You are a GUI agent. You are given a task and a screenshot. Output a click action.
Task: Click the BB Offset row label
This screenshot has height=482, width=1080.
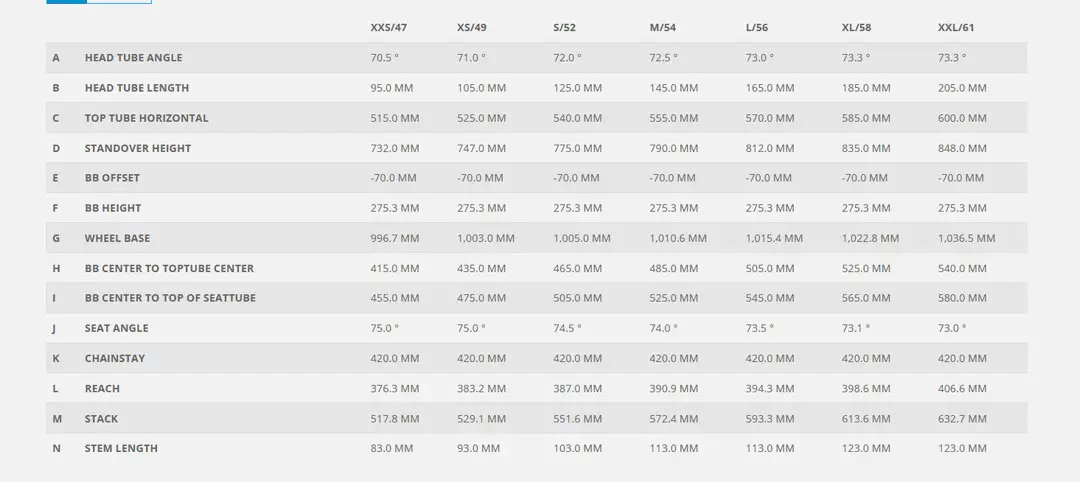coord(112,178)
